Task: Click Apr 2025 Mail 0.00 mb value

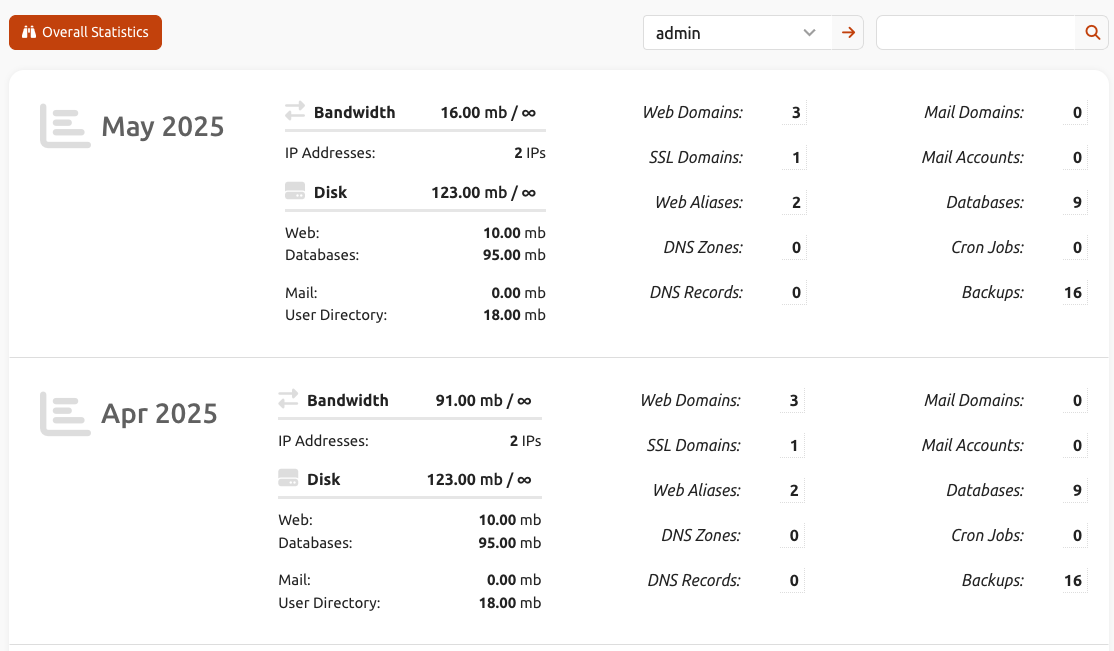Action: [x=514, y=580]
